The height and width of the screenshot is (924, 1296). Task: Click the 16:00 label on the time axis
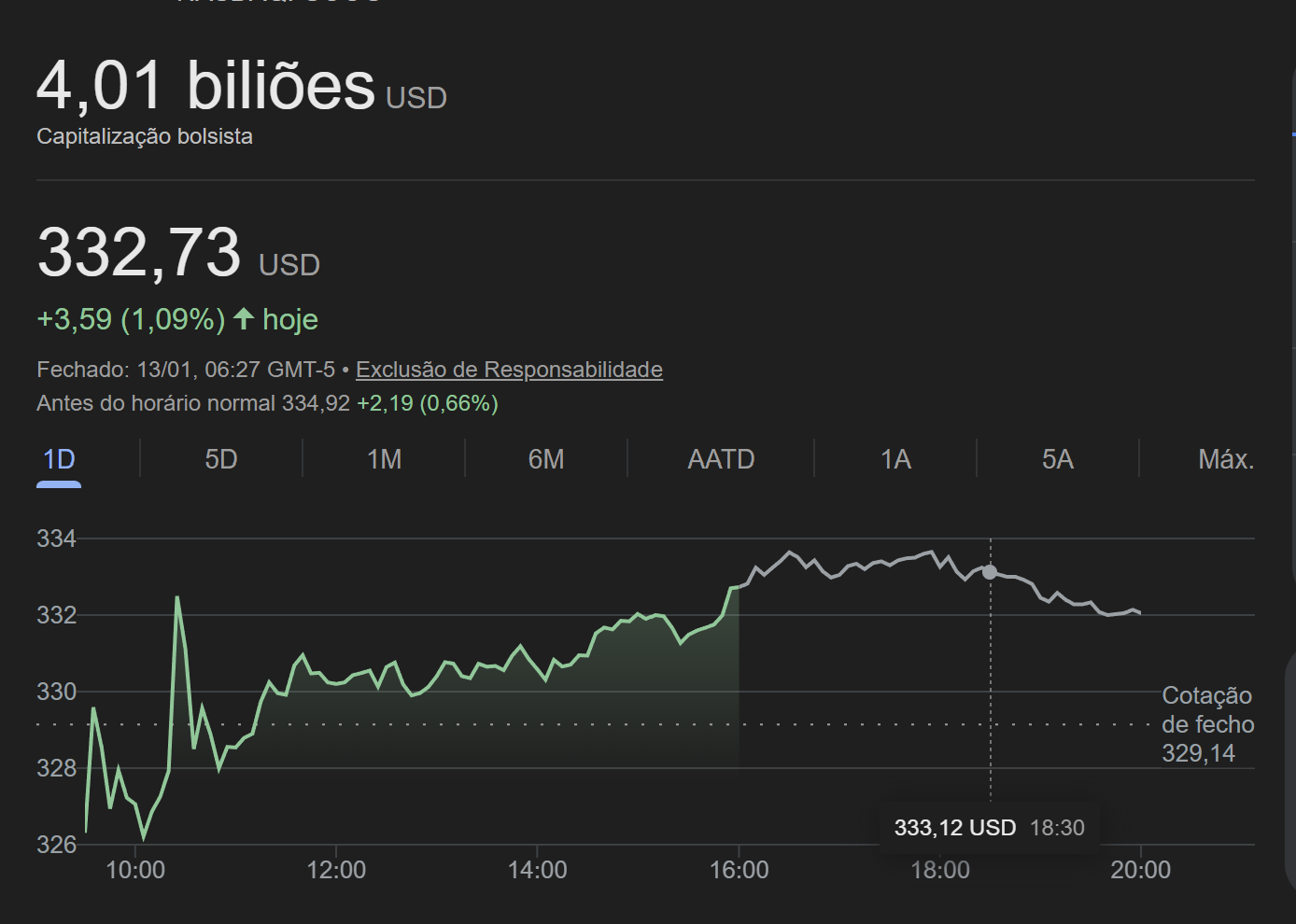point(739,870)
